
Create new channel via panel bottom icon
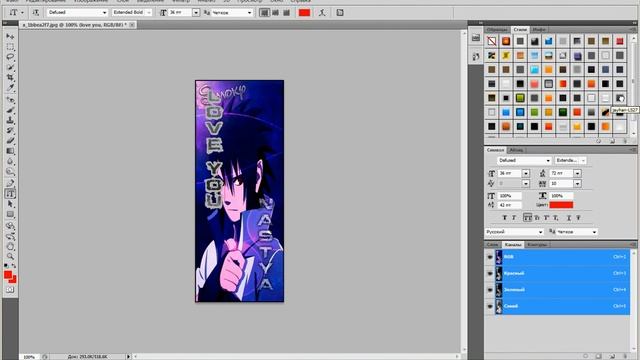(612, 356)
